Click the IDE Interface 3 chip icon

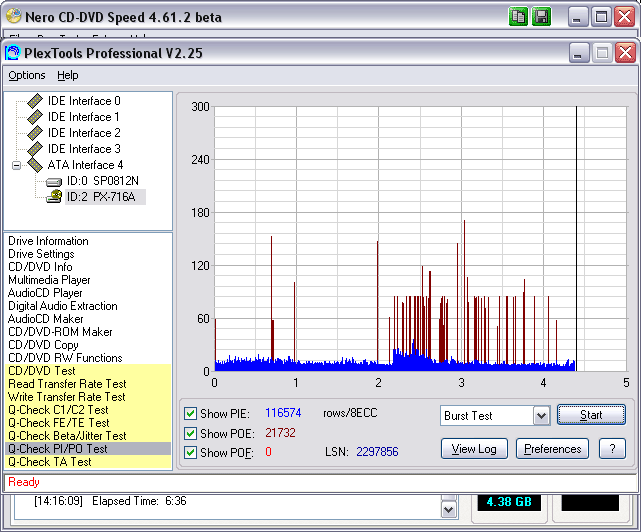pyautogui.click(x=35, y=149)
